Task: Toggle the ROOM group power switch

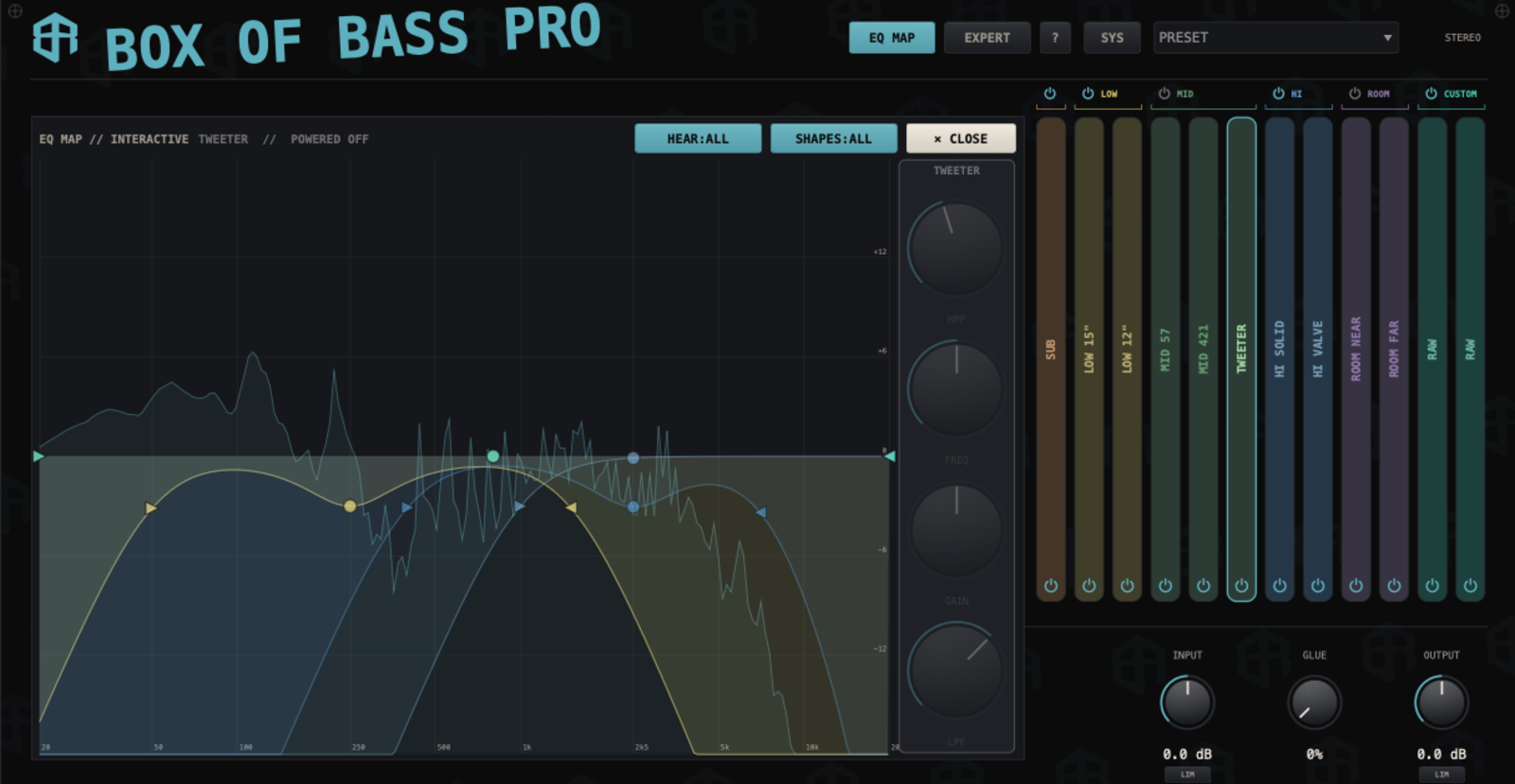Action: tap(1355, 94)
